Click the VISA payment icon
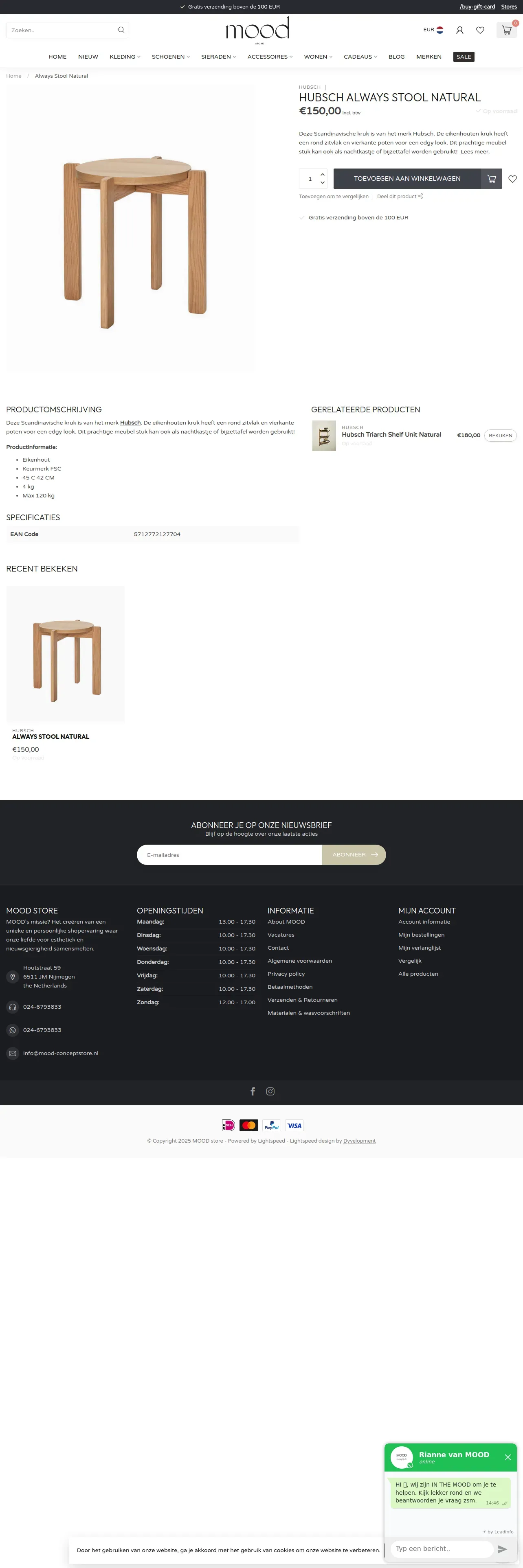The width and height of the screenshot is (523, 1568). (x=294, y=1126)
